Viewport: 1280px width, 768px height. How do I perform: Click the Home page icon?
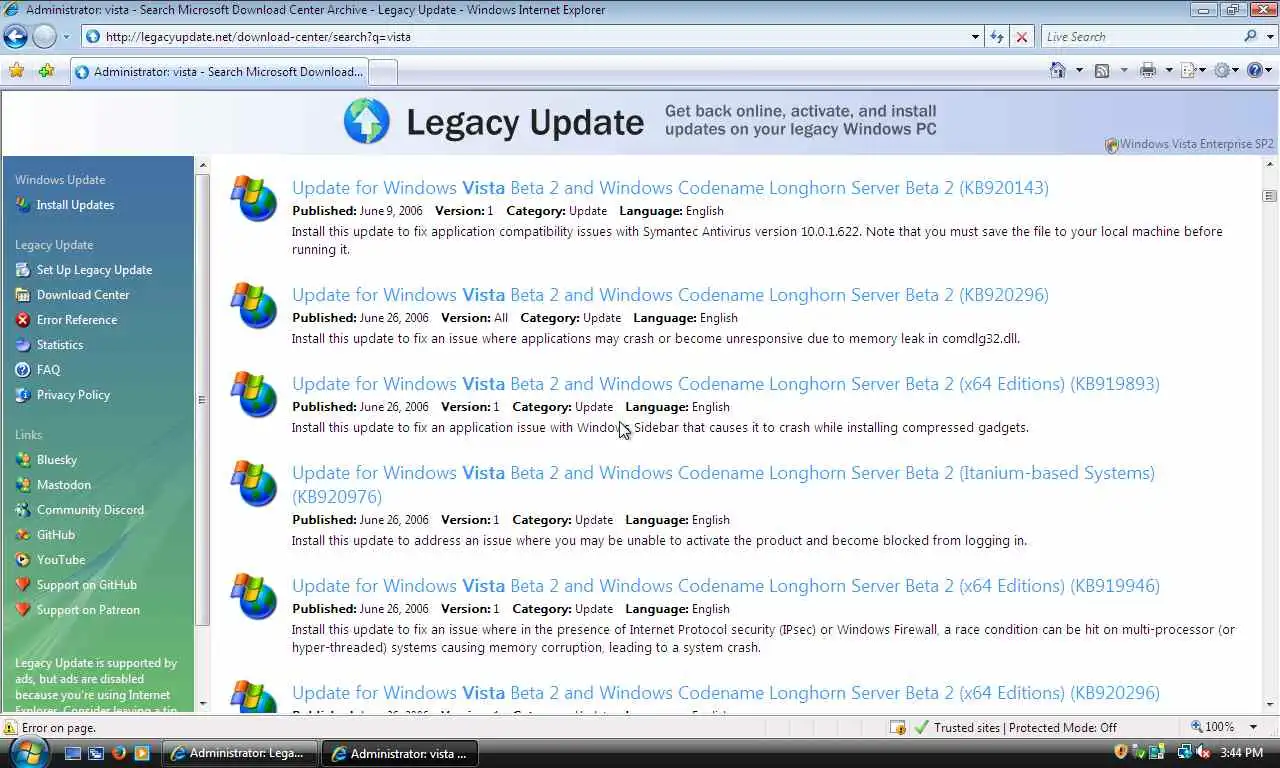1058,70
